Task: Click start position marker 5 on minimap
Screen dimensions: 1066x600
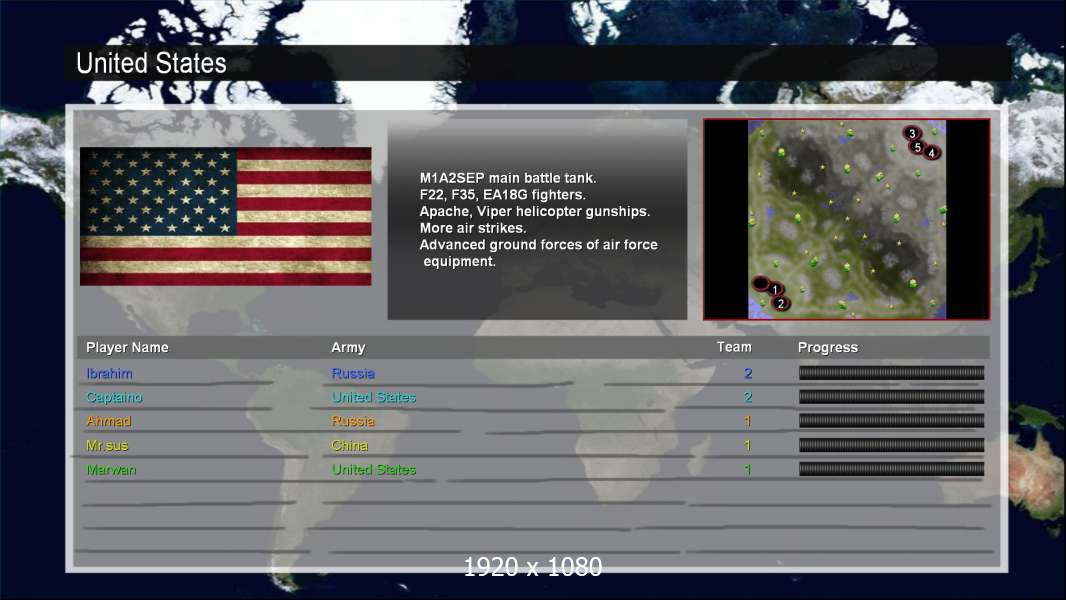Action: coord(918,147)
